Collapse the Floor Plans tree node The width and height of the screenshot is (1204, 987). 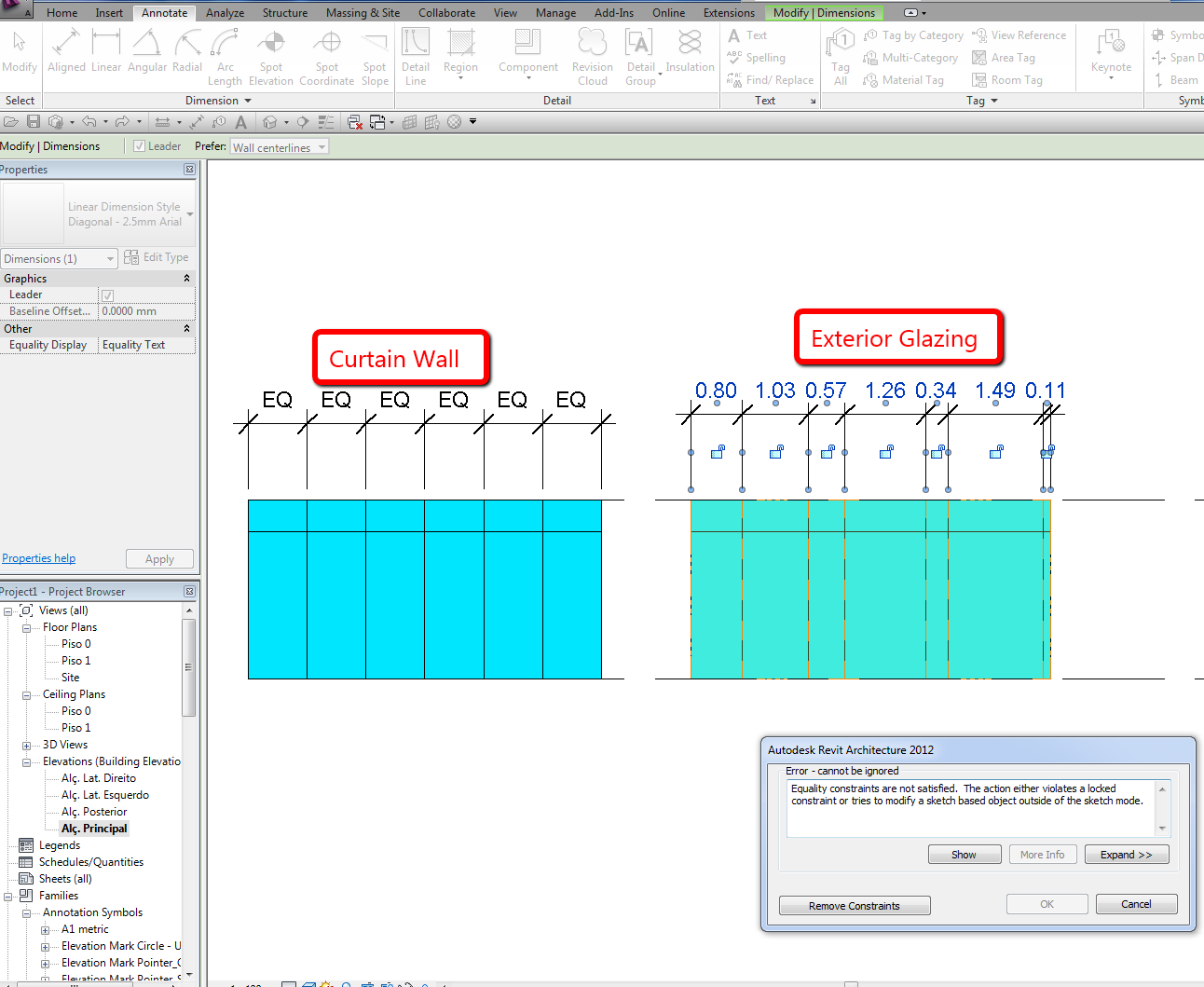pos(26,628)
